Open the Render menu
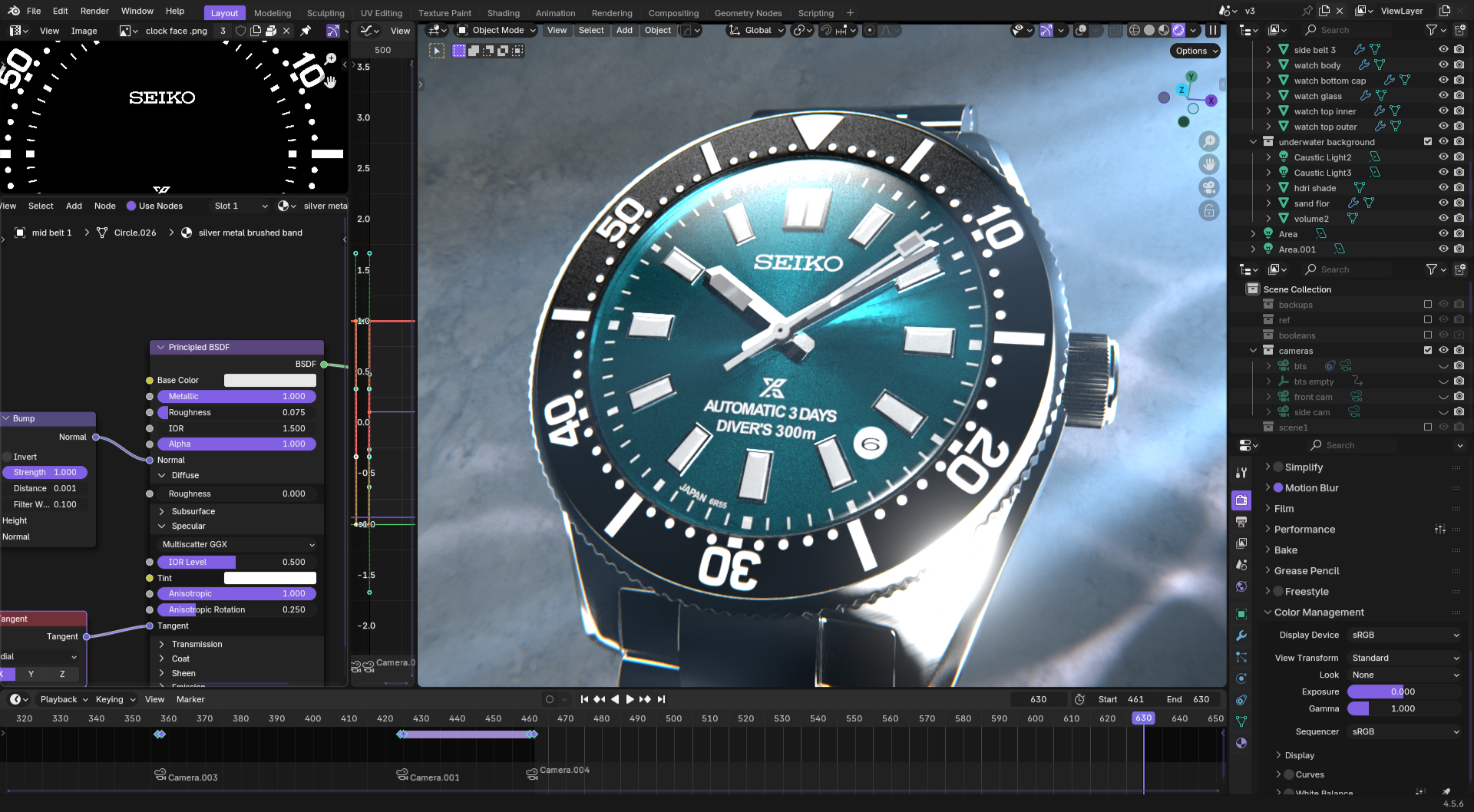Viewport: 1474px width, 812px height. pyautogui.click(x=94, y=11)
